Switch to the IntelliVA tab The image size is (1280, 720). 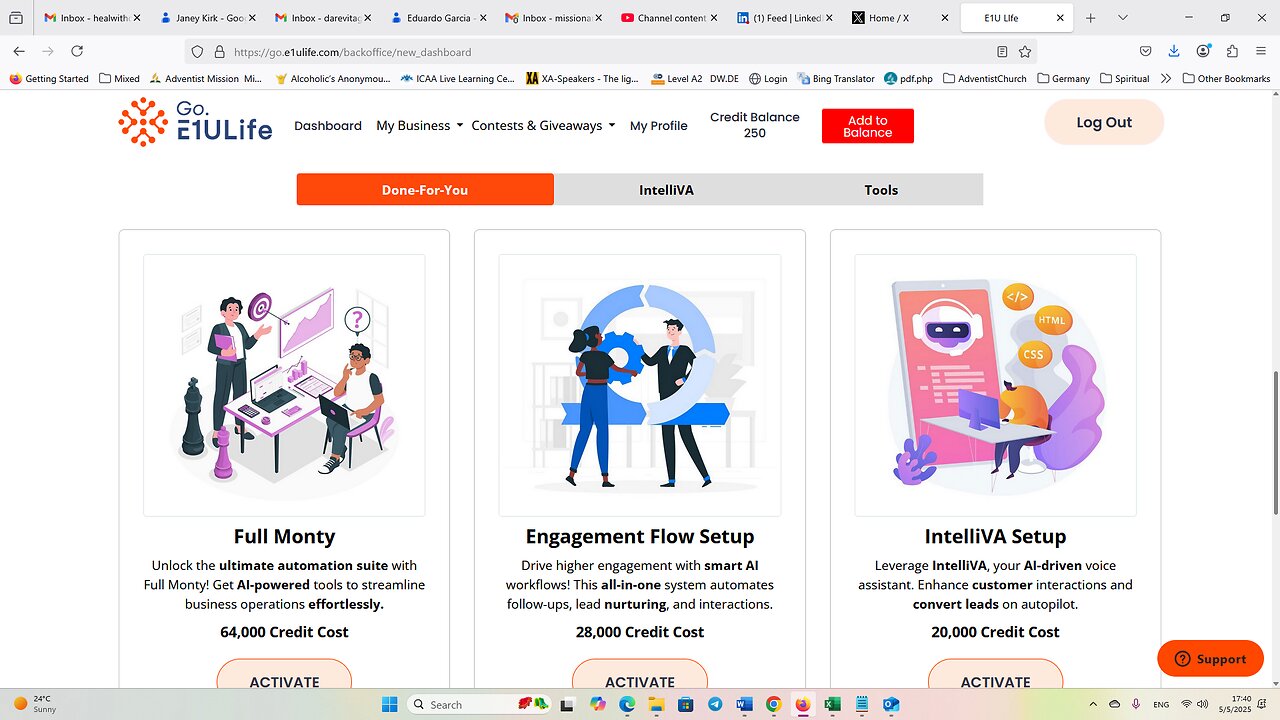click(x=667, y=190)
